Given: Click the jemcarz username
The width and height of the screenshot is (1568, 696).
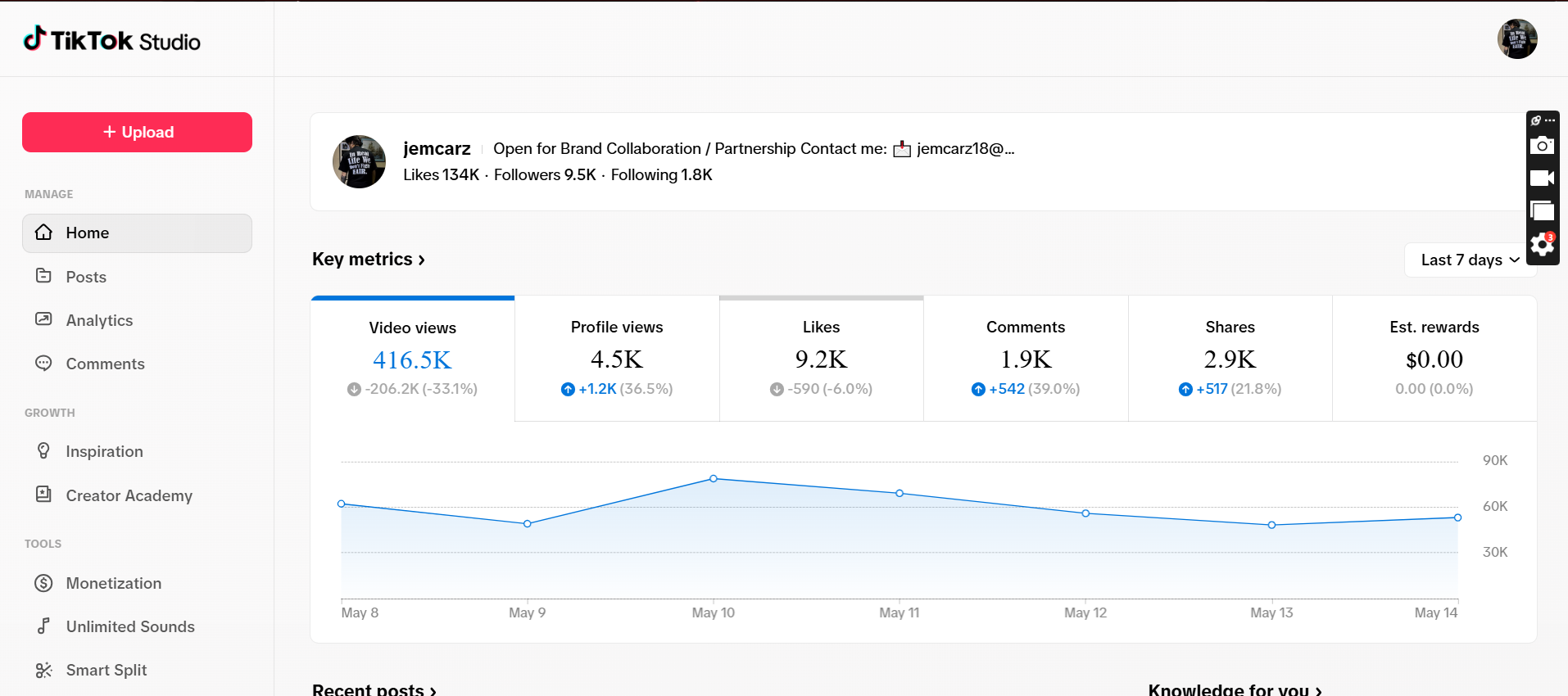Looking at the screenshot, I should [x=437, y=148].
